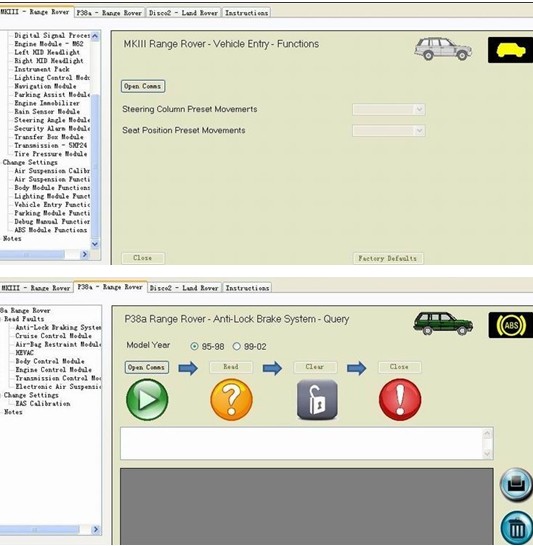
Task: Click the down arrow of the upper tree scrollbar
Action: [x=95, y=244]
